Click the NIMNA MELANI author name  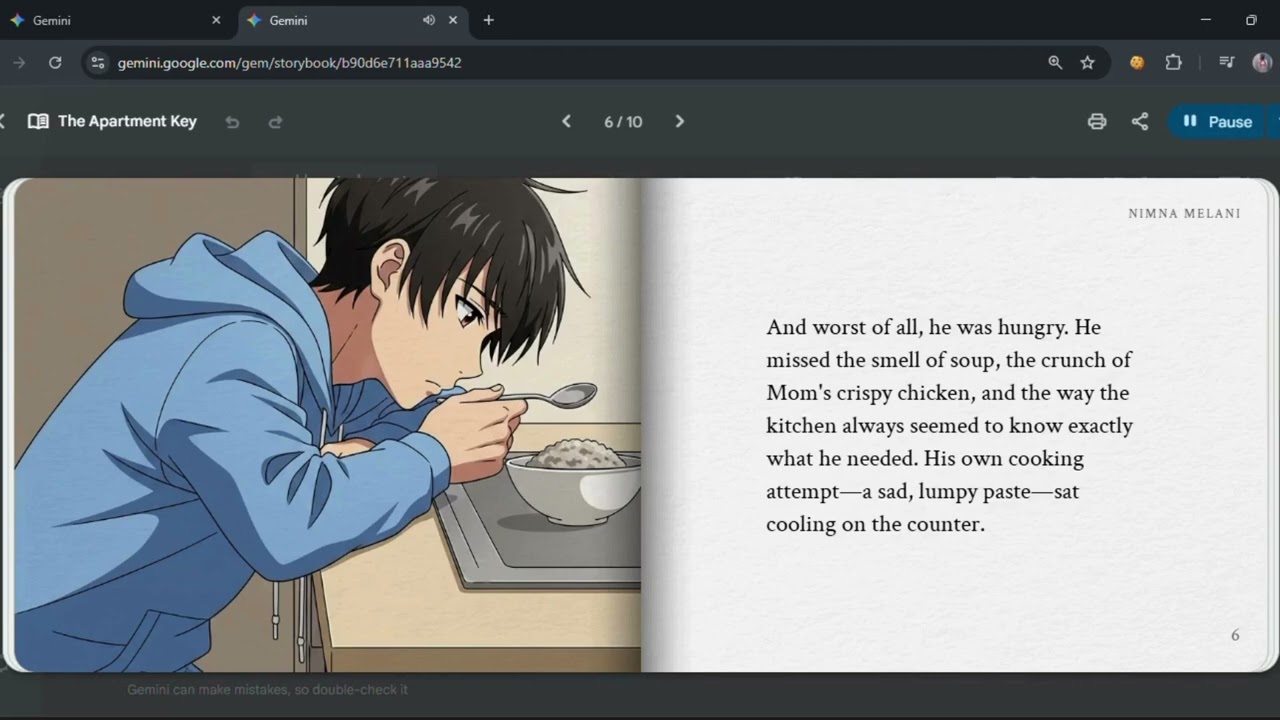click(1184, 213)
